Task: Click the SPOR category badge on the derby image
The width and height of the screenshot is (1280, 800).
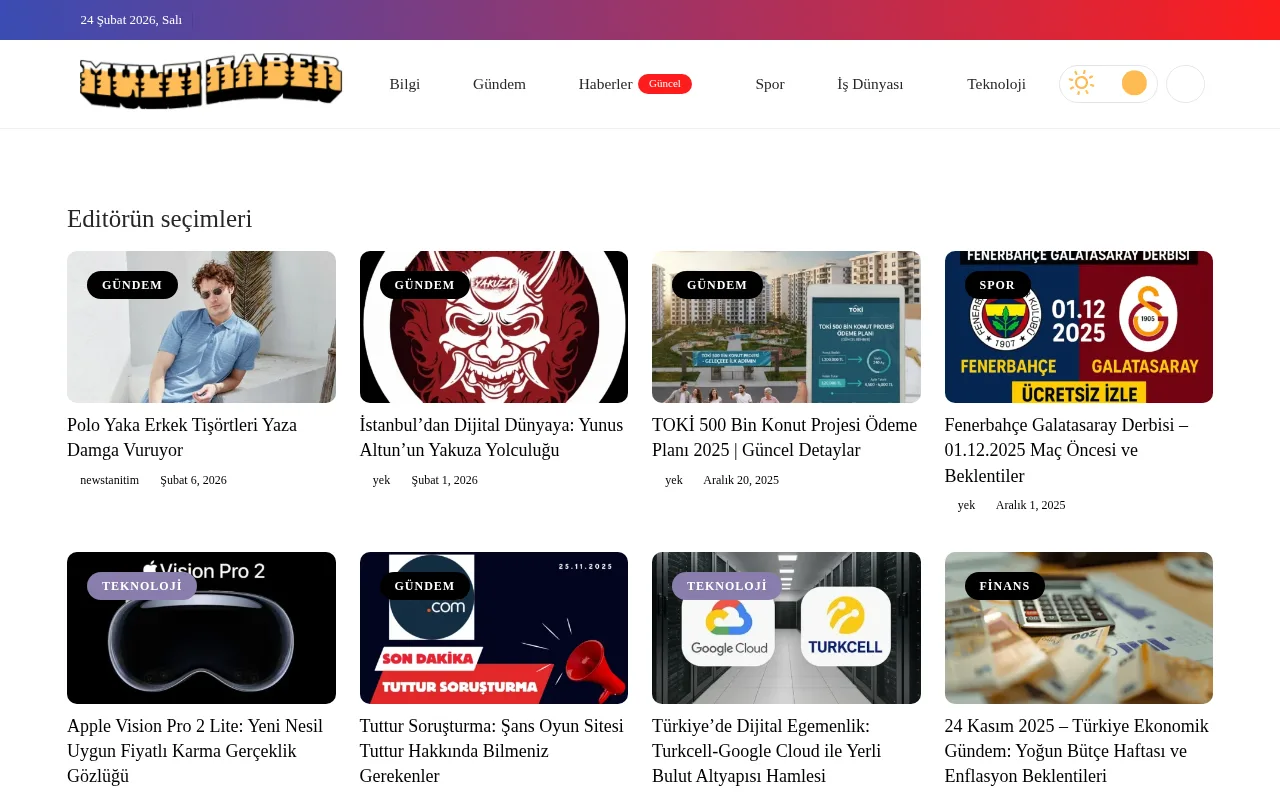Action: point(996,285)
